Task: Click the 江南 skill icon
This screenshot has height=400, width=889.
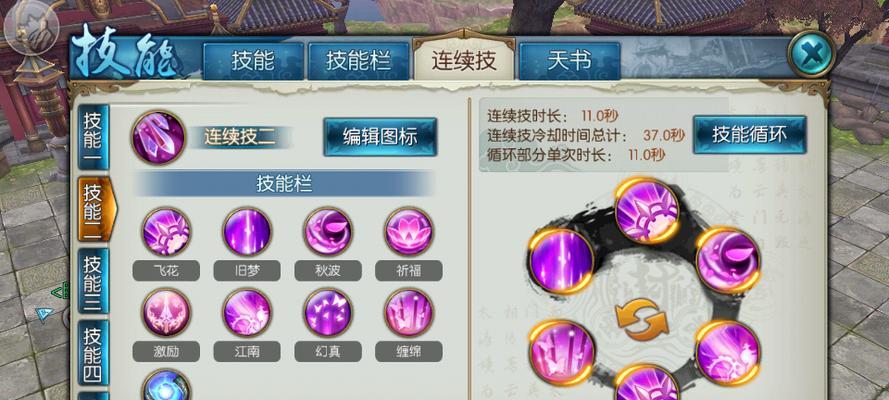Action: pyautogui.click(x=247, y=313)
